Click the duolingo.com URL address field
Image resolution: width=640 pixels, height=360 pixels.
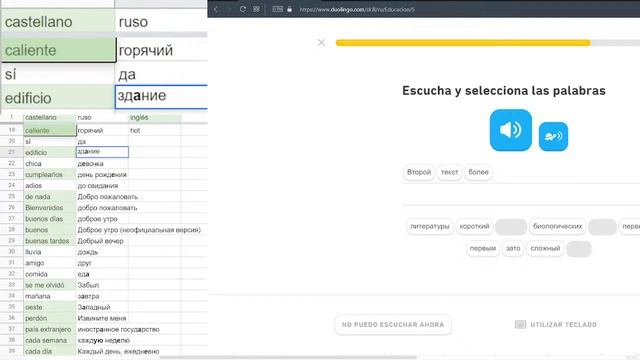click(357, 9)
